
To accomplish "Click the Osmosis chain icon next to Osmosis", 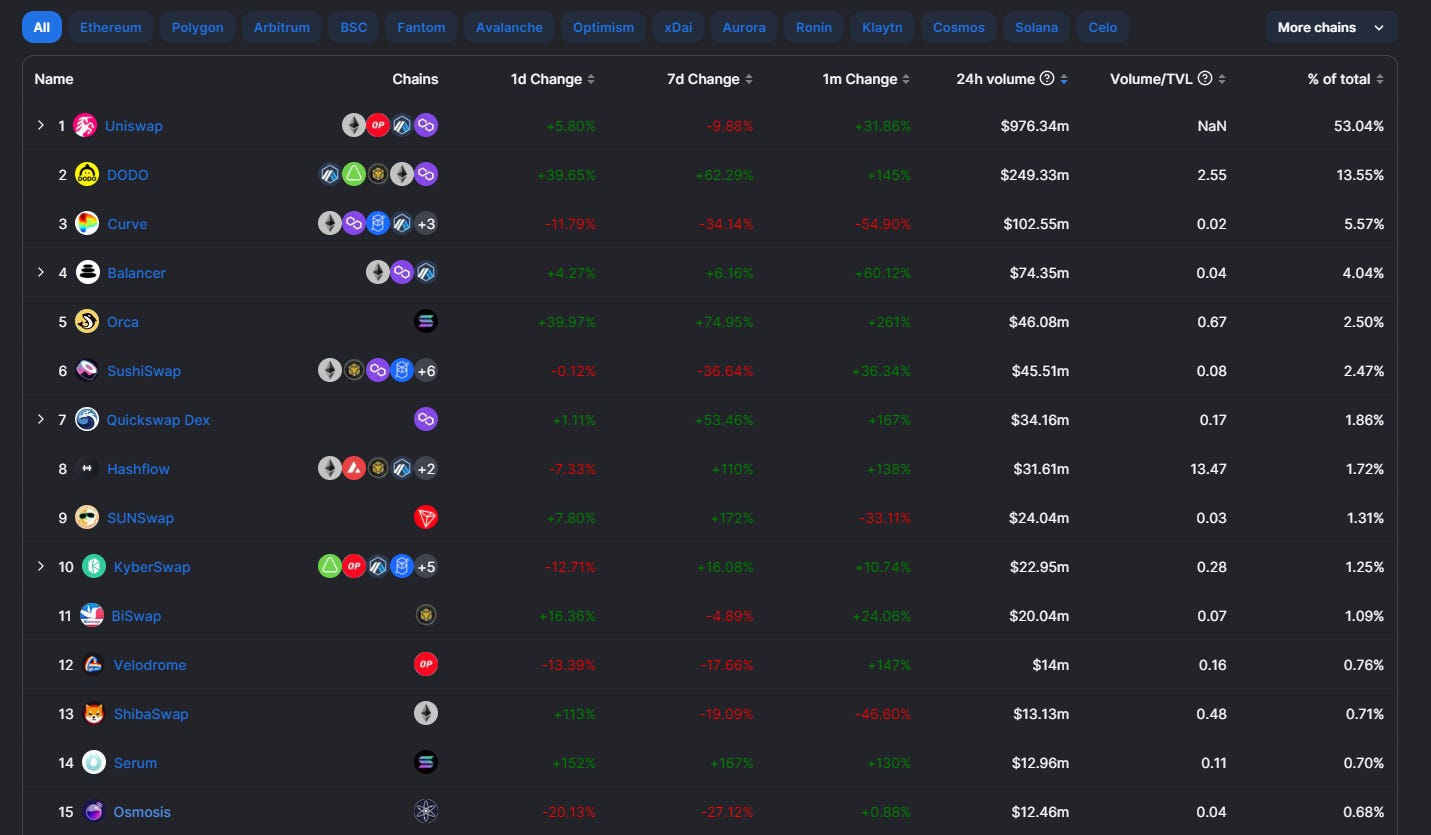I will tap(426, 812).
